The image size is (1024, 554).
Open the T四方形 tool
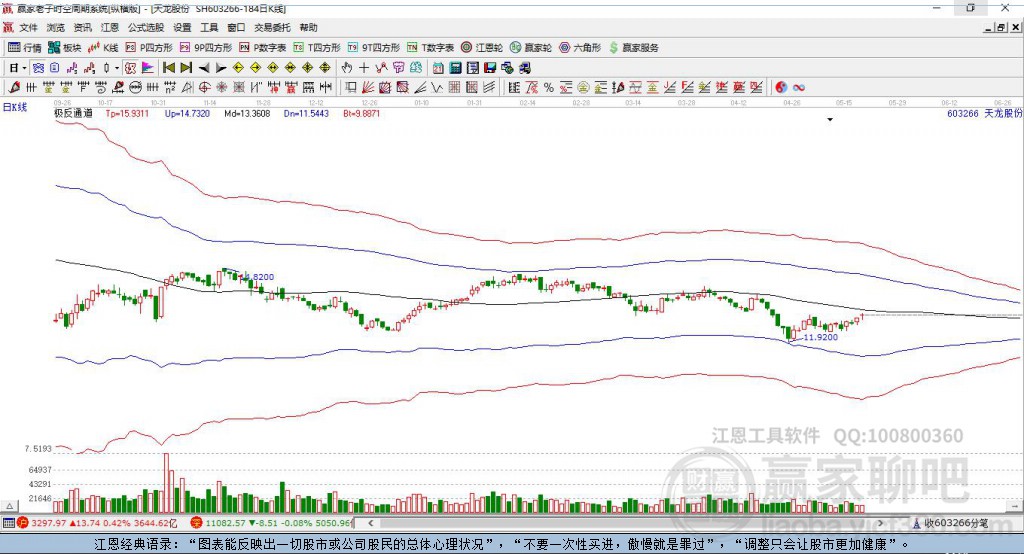[317, 48]
